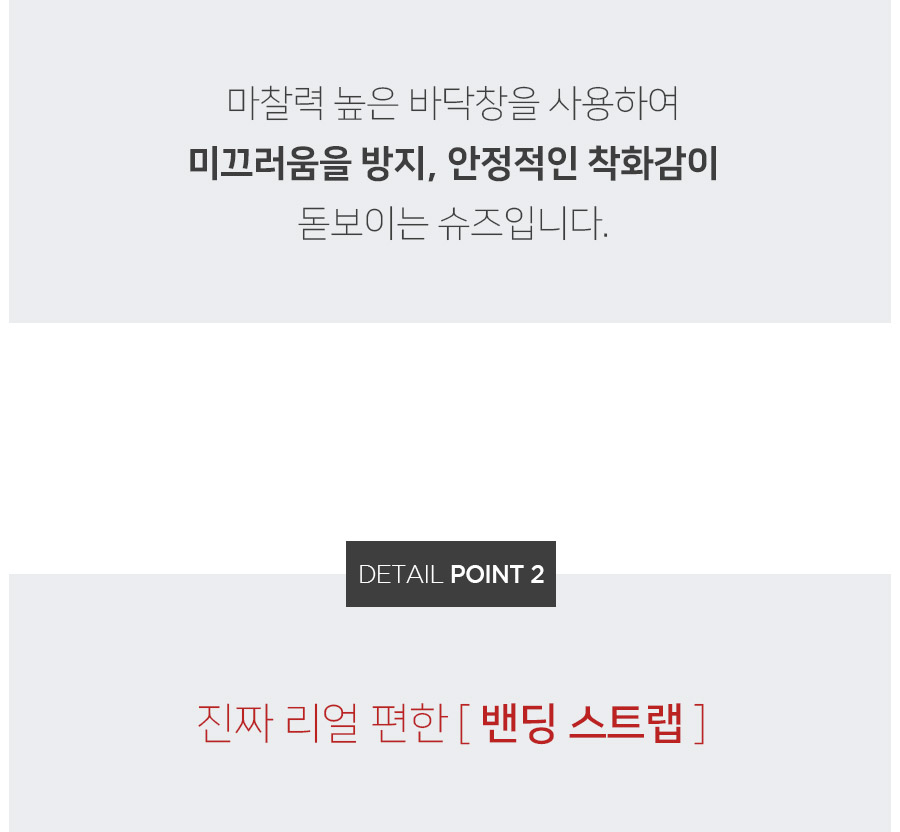
Task: Click the word 마찰력 in first line
Action: (x=276, y=104)
